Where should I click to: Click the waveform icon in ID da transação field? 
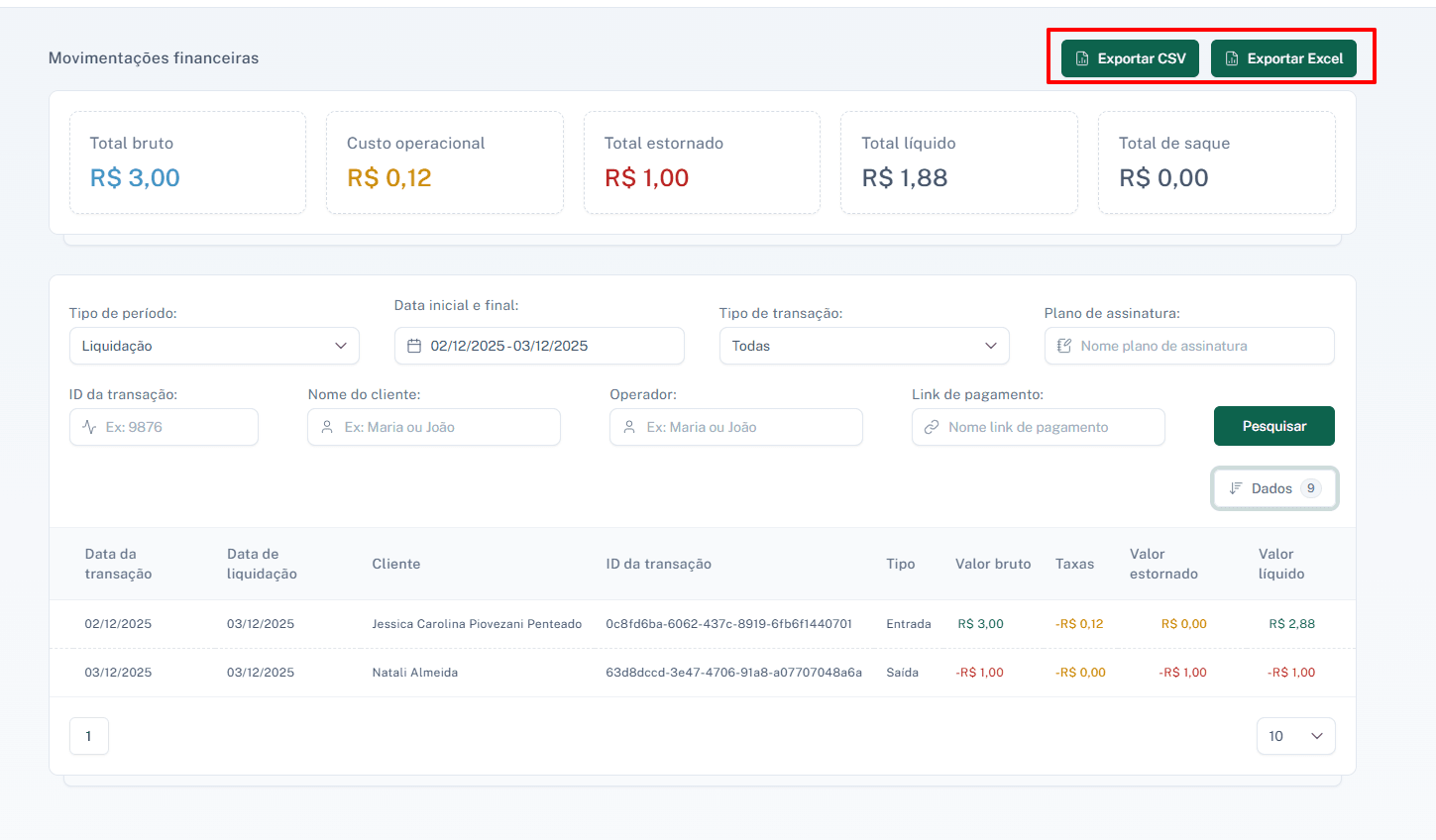pyautogui.click(x=86, y=427)
